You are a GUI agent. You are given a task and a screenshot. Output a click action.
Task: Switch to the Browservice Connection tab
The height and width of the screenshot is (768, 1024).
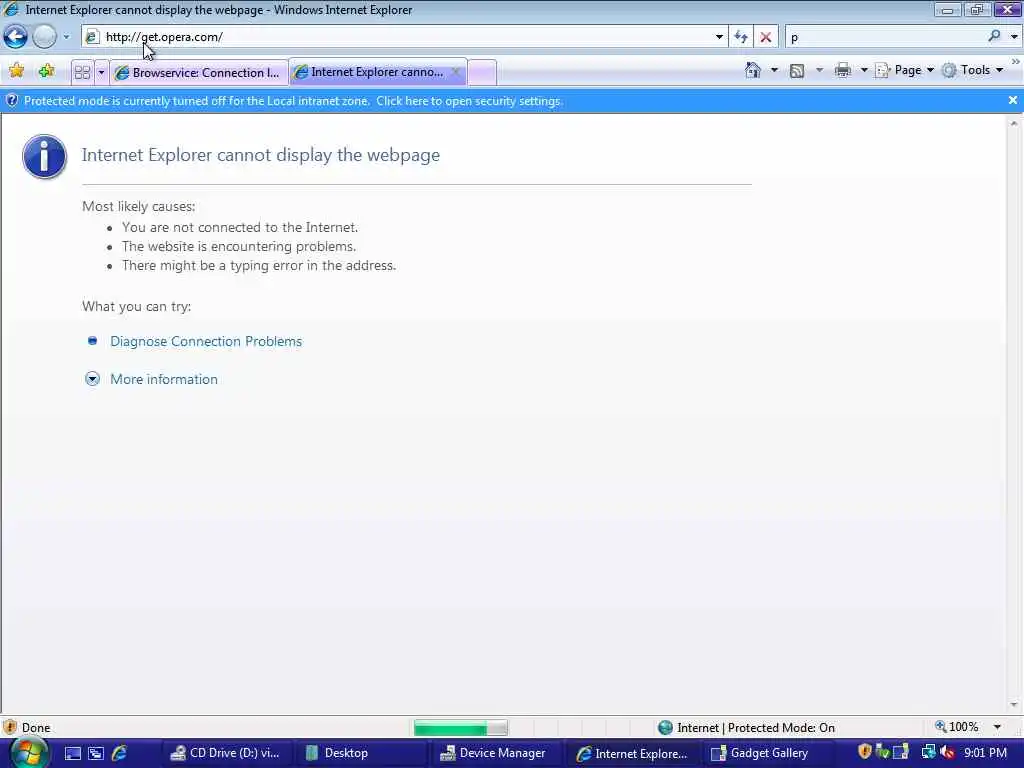(x=199, y=72)
